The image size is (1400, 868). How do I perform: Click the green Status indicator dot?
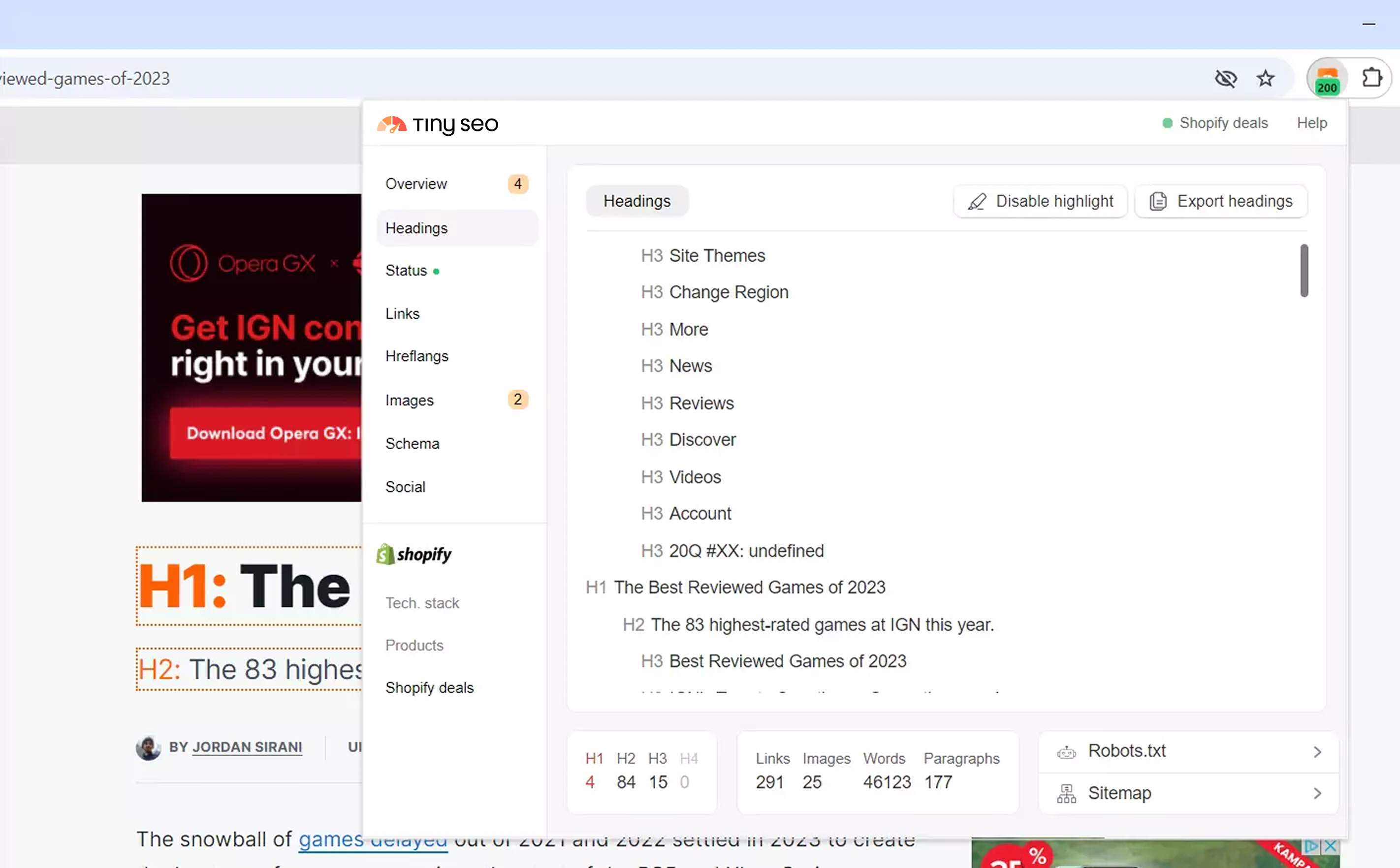click(437, 272)
